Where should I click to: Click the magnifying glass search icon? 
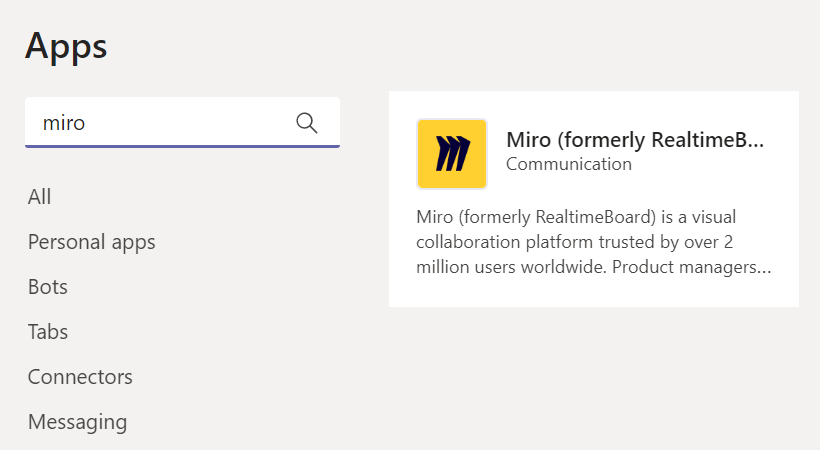307,123
